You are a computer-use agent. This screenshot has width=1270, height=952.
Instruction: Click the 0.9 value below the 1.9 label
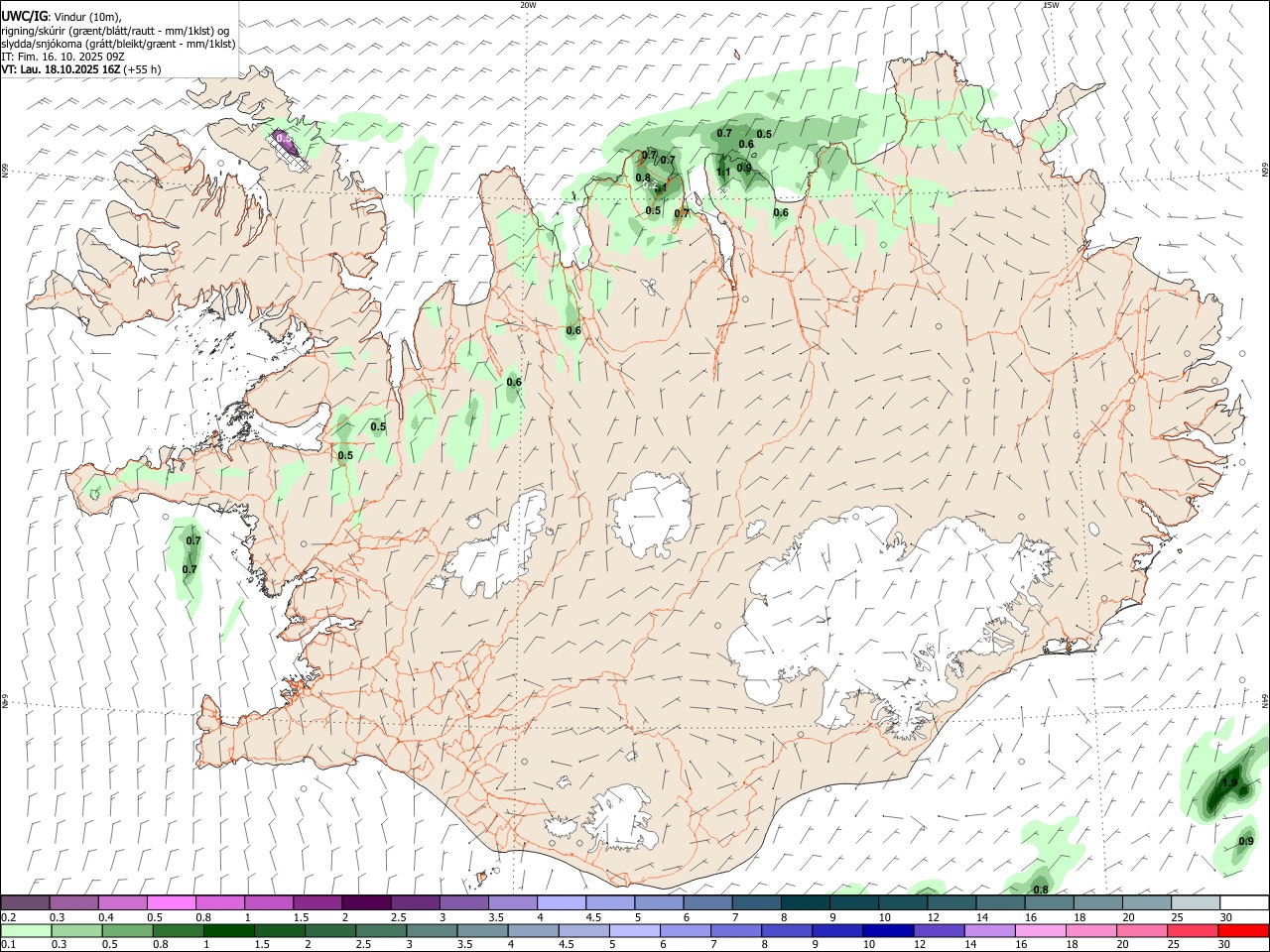[x=1246, y=841]
